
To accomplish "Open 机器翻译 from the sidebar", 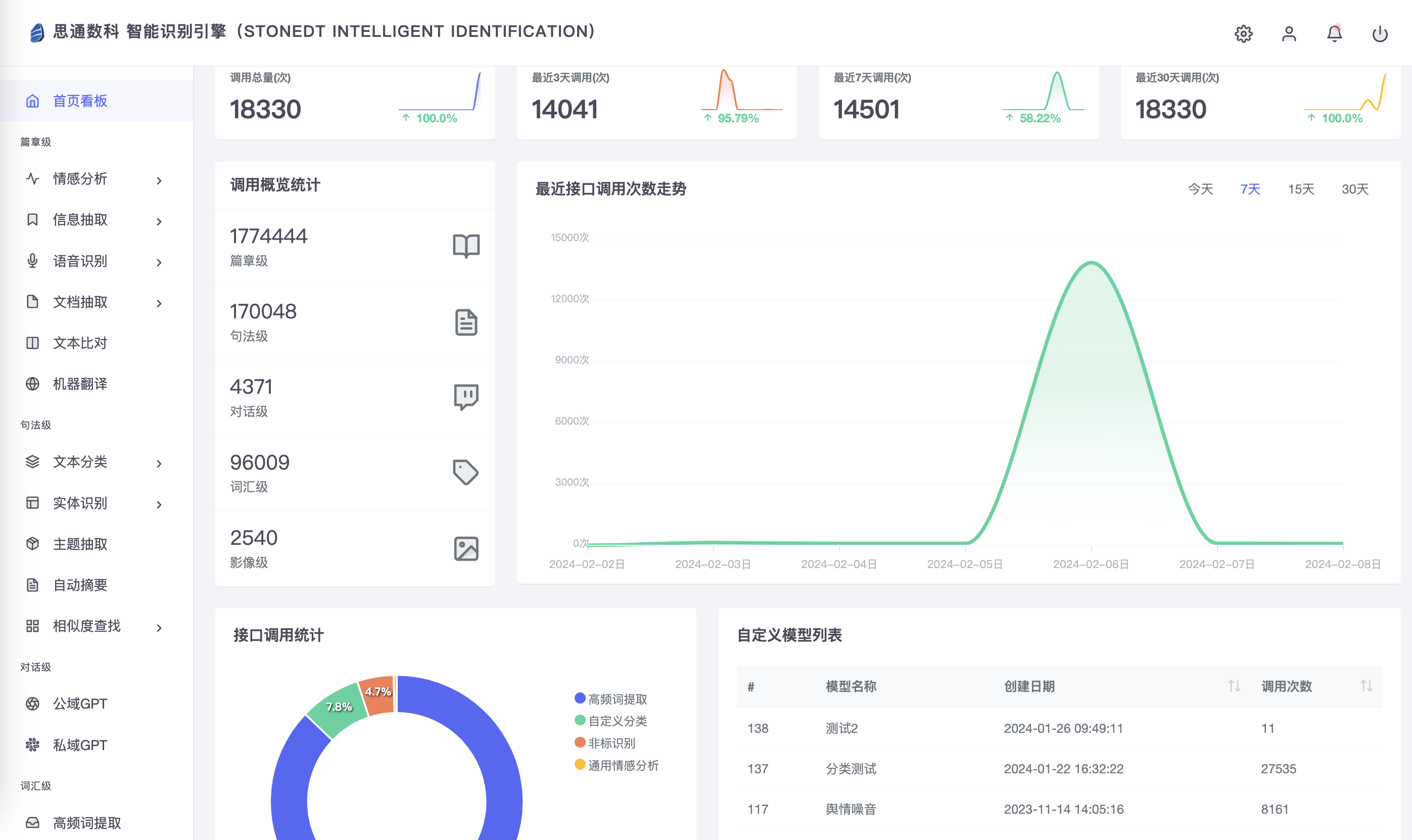I will [80, 384].
